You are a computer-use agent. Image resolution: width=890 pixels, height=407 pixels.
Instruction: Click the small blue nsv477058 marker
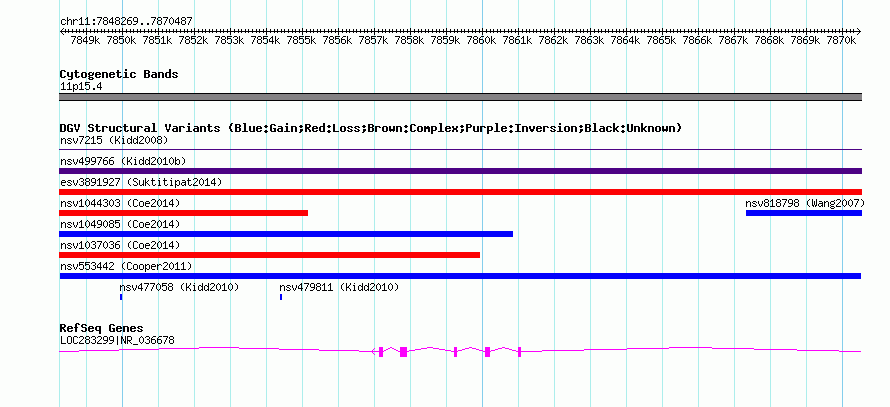coord(121,297)
